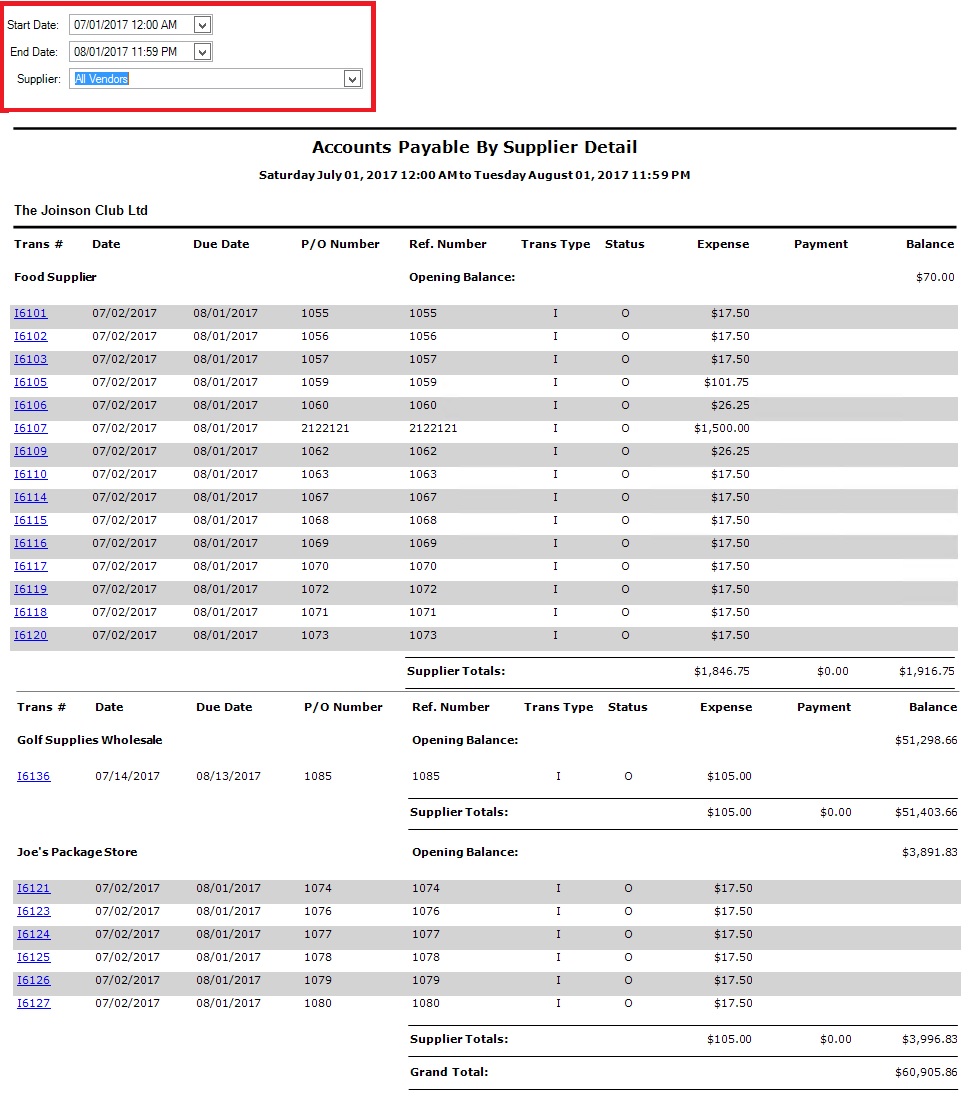Open Joe's Package Store invoice I6121
This screenshot has width=970, height=1120.
tap(33, 889)
